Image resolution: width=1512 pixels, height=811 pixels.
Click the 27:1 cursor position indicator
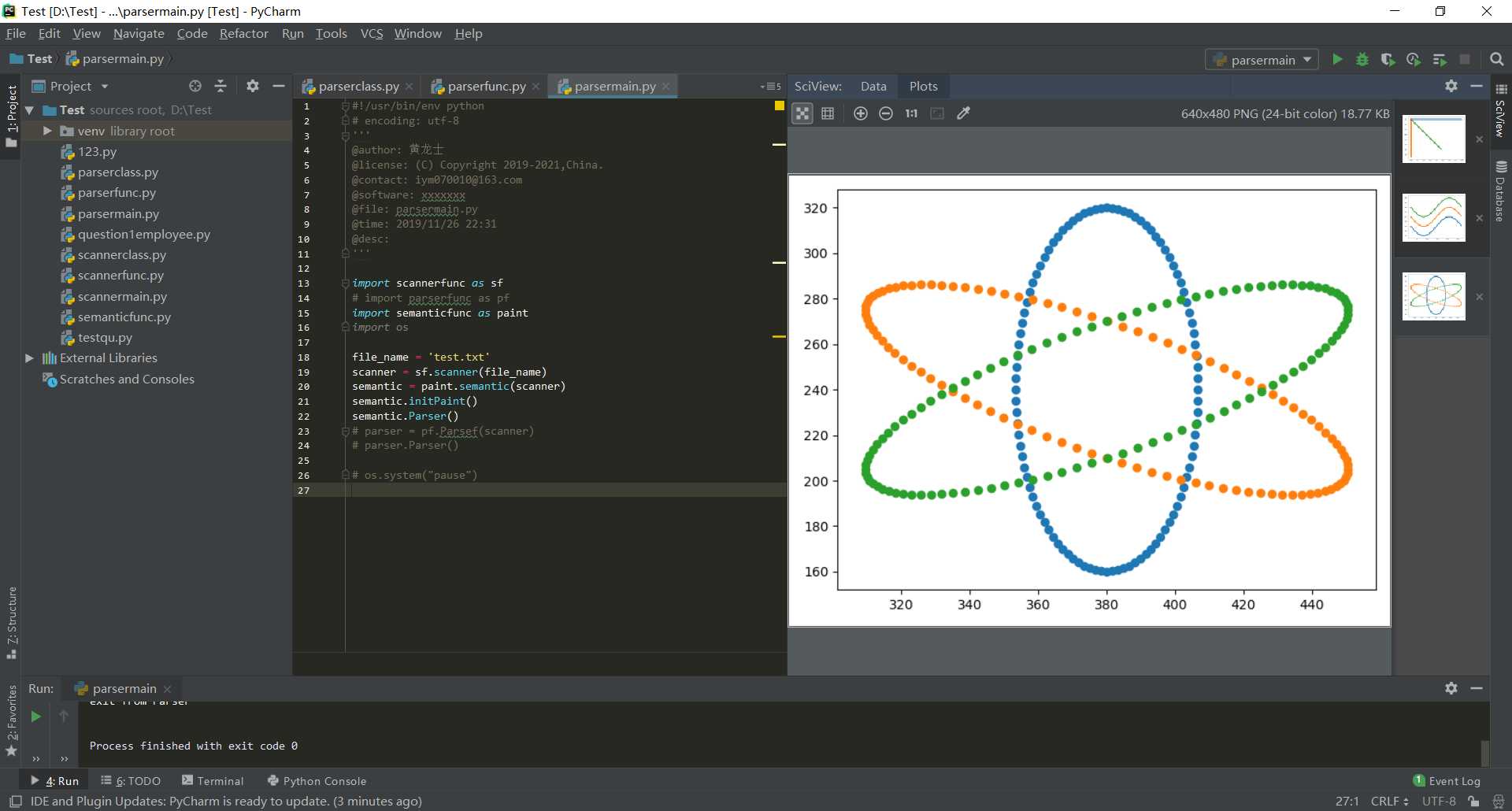[x=1347, y=802]
